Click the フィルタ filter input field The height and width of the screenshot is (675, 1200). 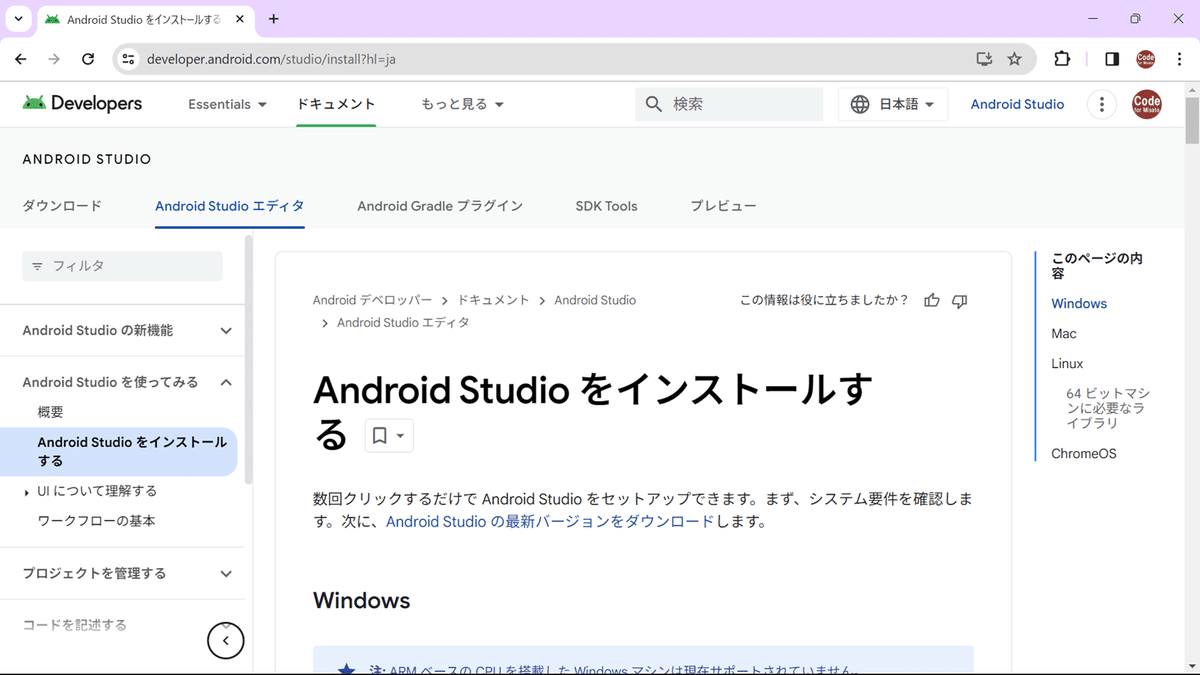[x=122, y=266]
